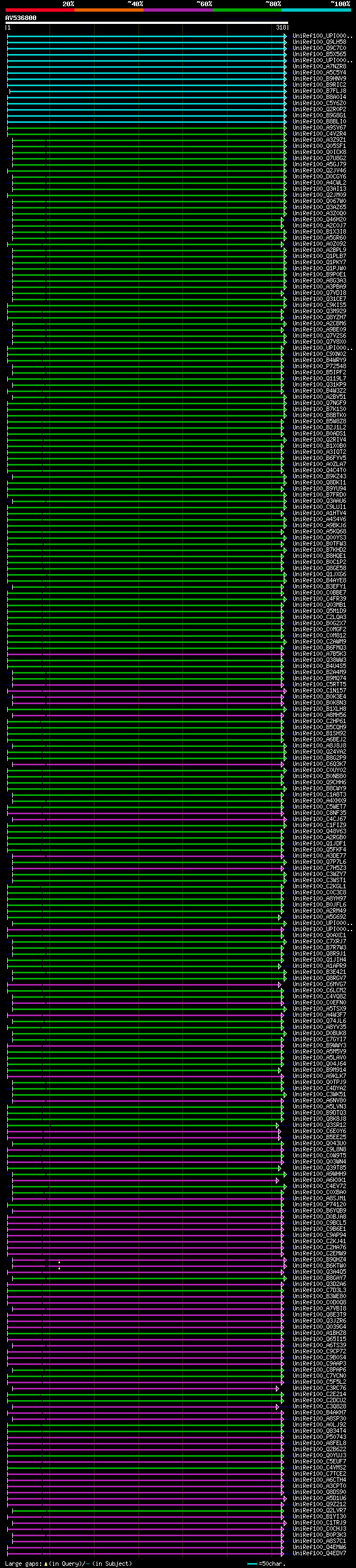This screenshot has width=356, height=1568.
Task: Click the red ~20% legend color bar
Action: (39, 10)
